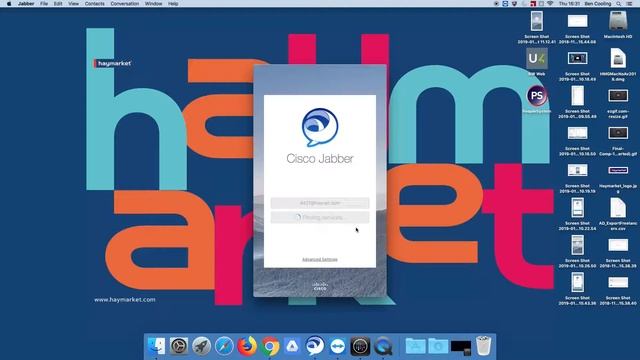Open Google Drive icon in dock
The image size is (640, 360).
click(x=292, y=346)
